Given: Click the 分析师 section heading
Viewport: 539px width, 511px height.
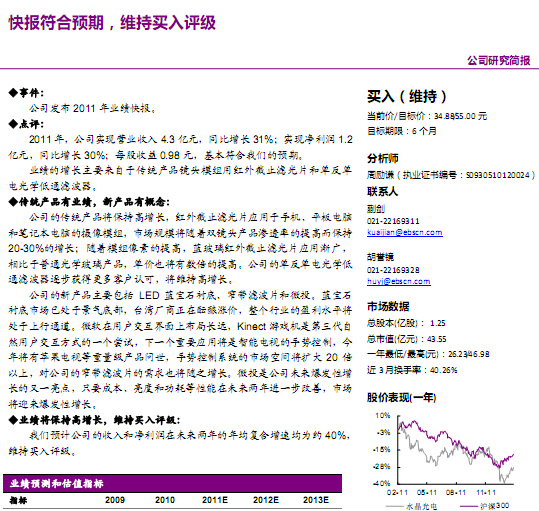Looking at the screenshot, I should pyautogui.click(x=383, y=158).
